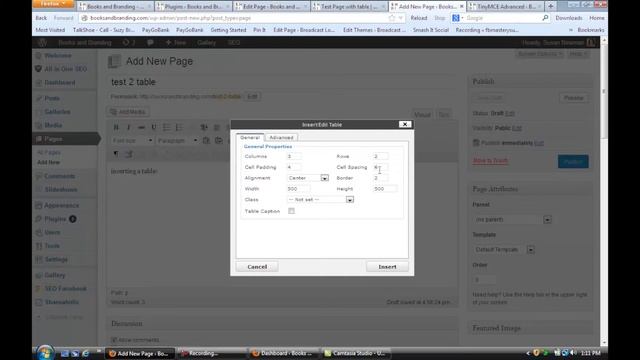The image size is (640, 360).
Task: Open the Windows Start button
Action: 45,352
